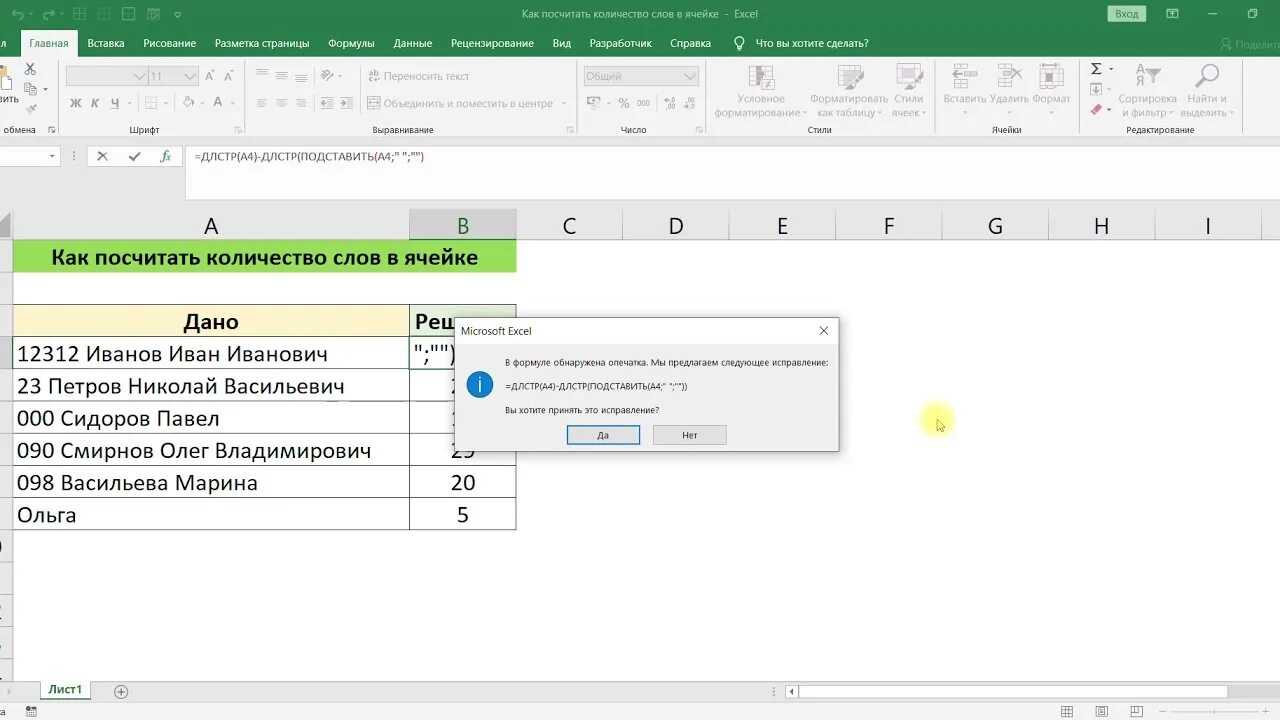Click the Copy icon in clipboard group
The width and height of the screenshot is (1280, 720).
click(30, 89)
